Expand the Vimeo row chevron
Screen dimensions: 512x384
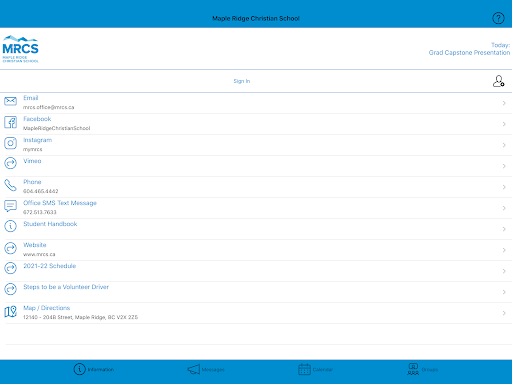click(x=504, y=166)
